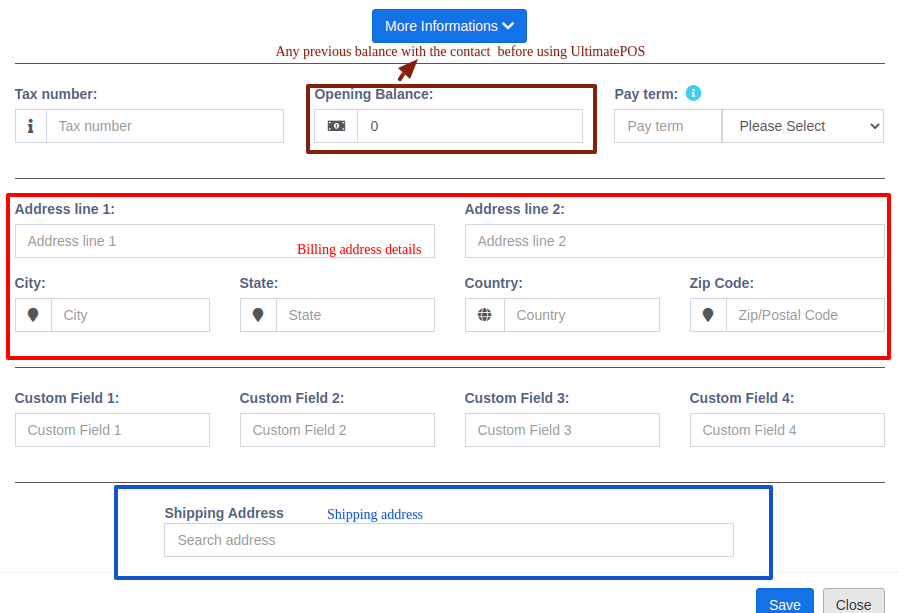
Task: Click the Pay term number input
Action: pos(666,126)
